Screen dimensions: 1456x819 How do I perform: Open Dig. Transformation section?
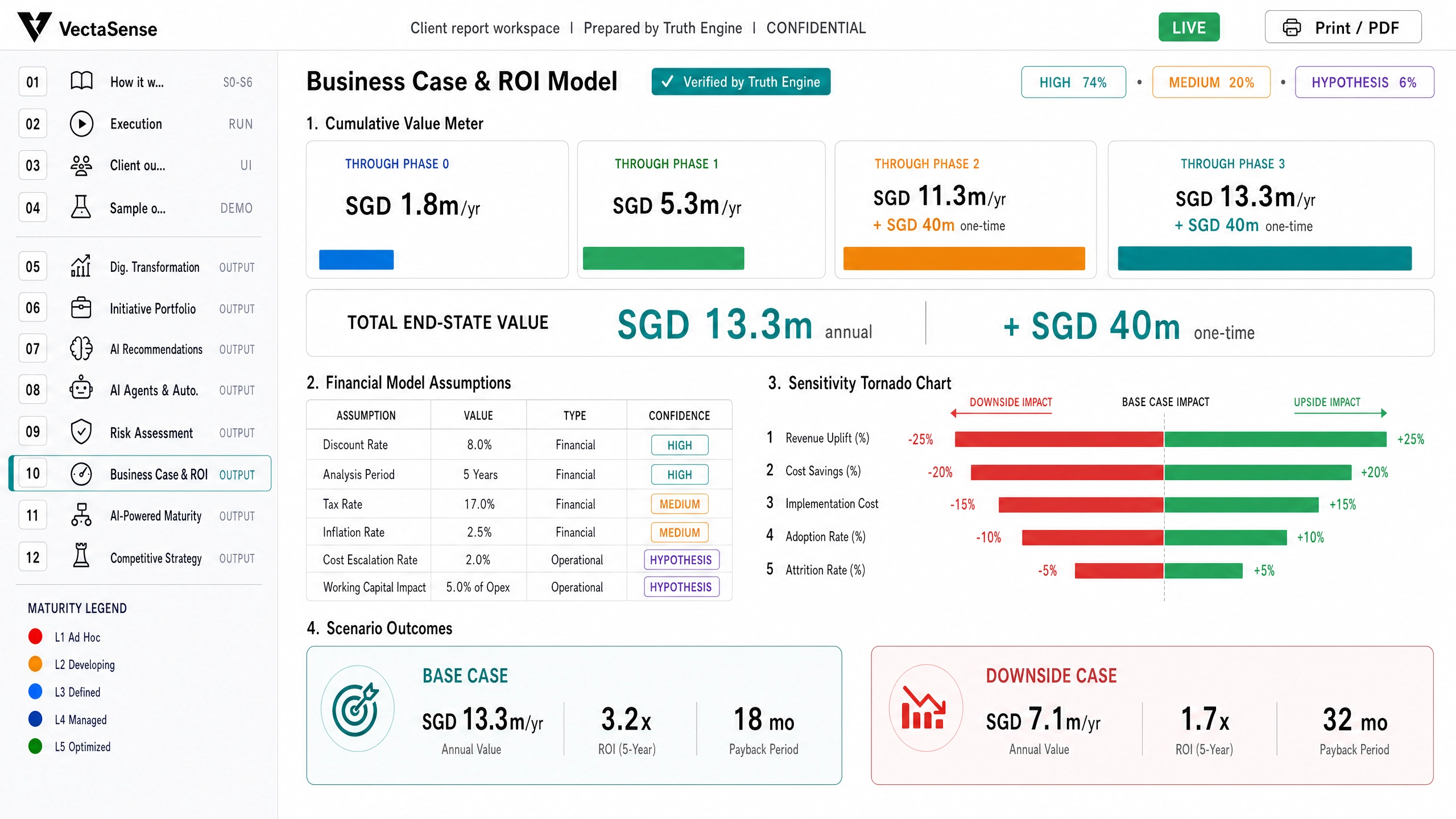click(140, 267)
